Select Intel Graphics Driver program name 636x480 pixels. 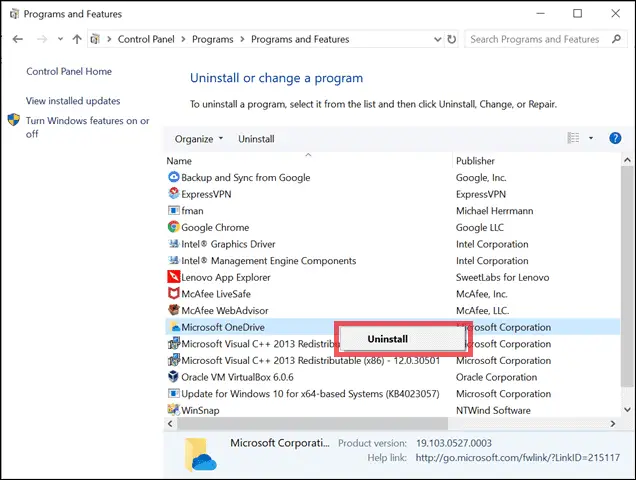pyautogui.click(x=228, y=244)
